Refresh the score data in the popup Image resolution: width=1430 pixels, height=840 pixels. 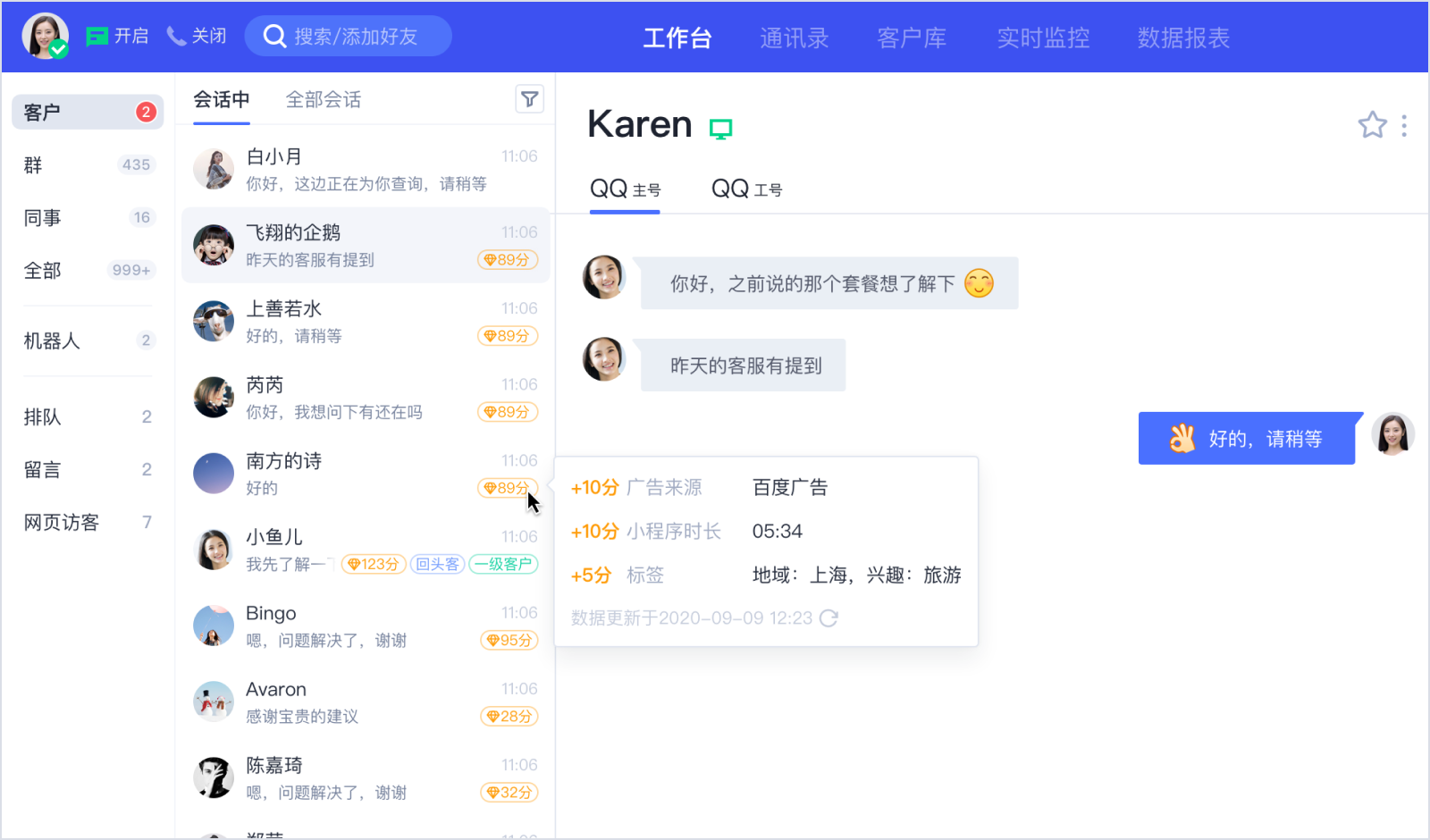tap(829, 618)
